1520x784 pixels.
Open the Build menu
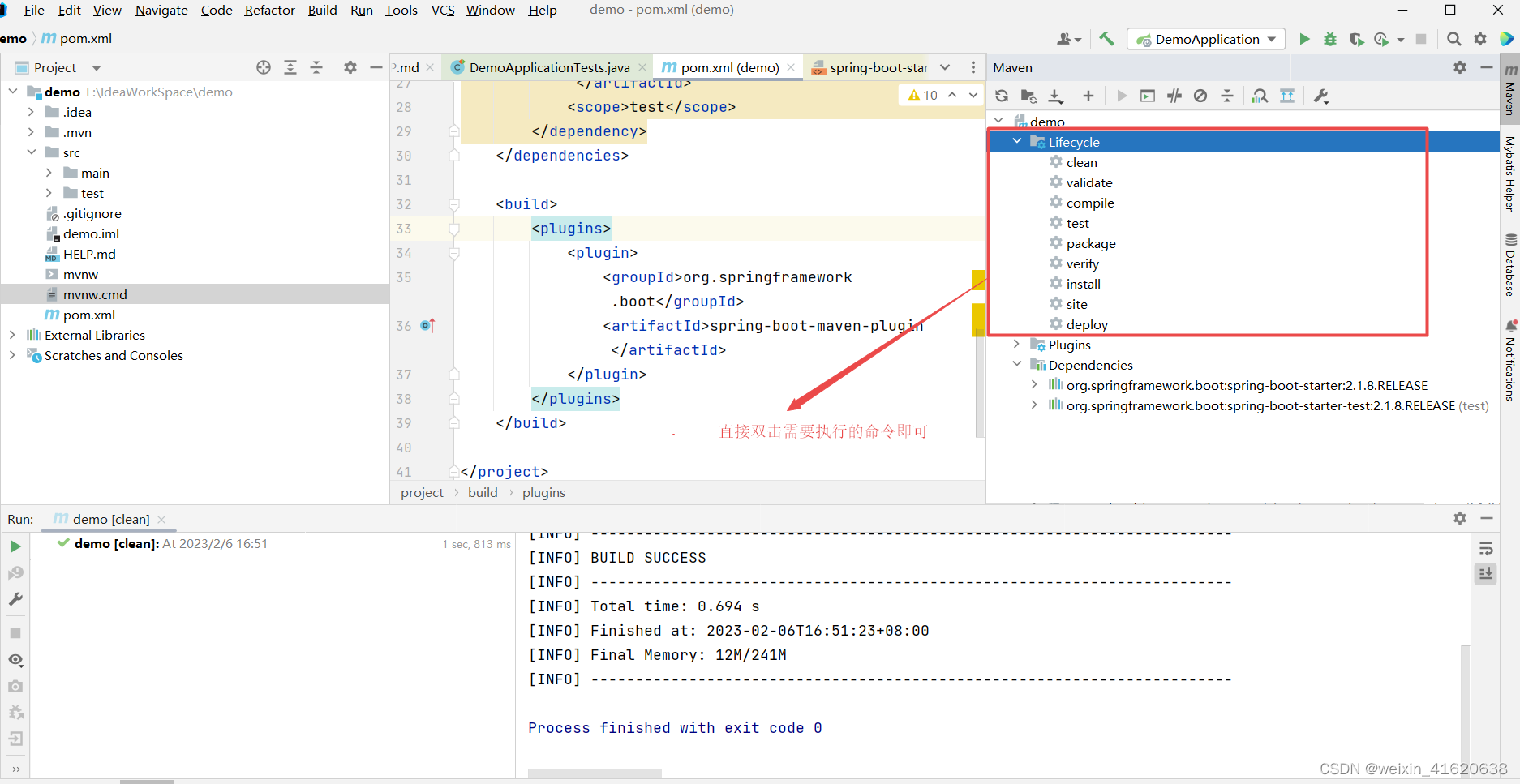[322, 10]
